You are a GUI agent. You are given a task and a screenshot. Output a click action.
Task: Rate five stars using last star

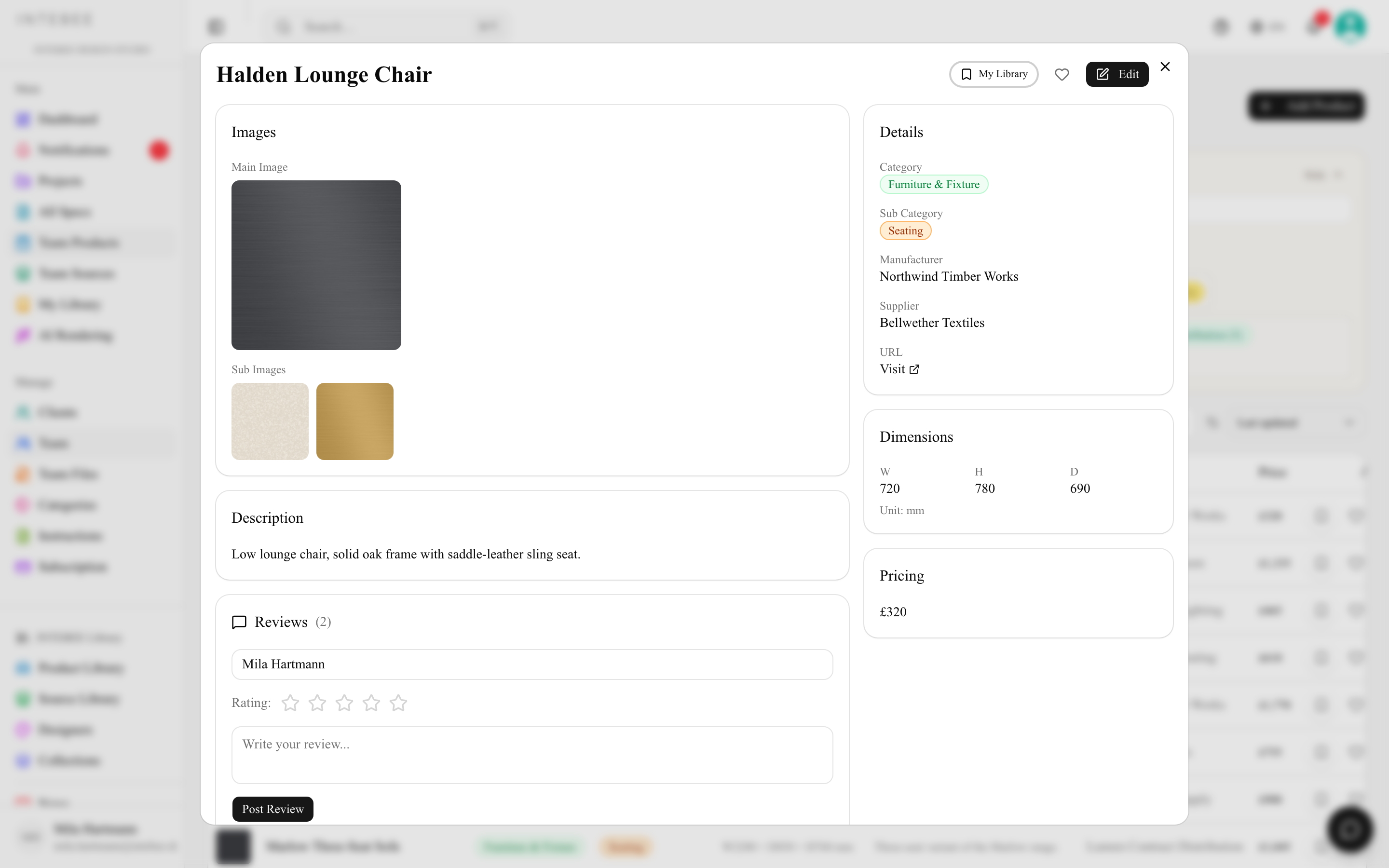coord(398,703)
